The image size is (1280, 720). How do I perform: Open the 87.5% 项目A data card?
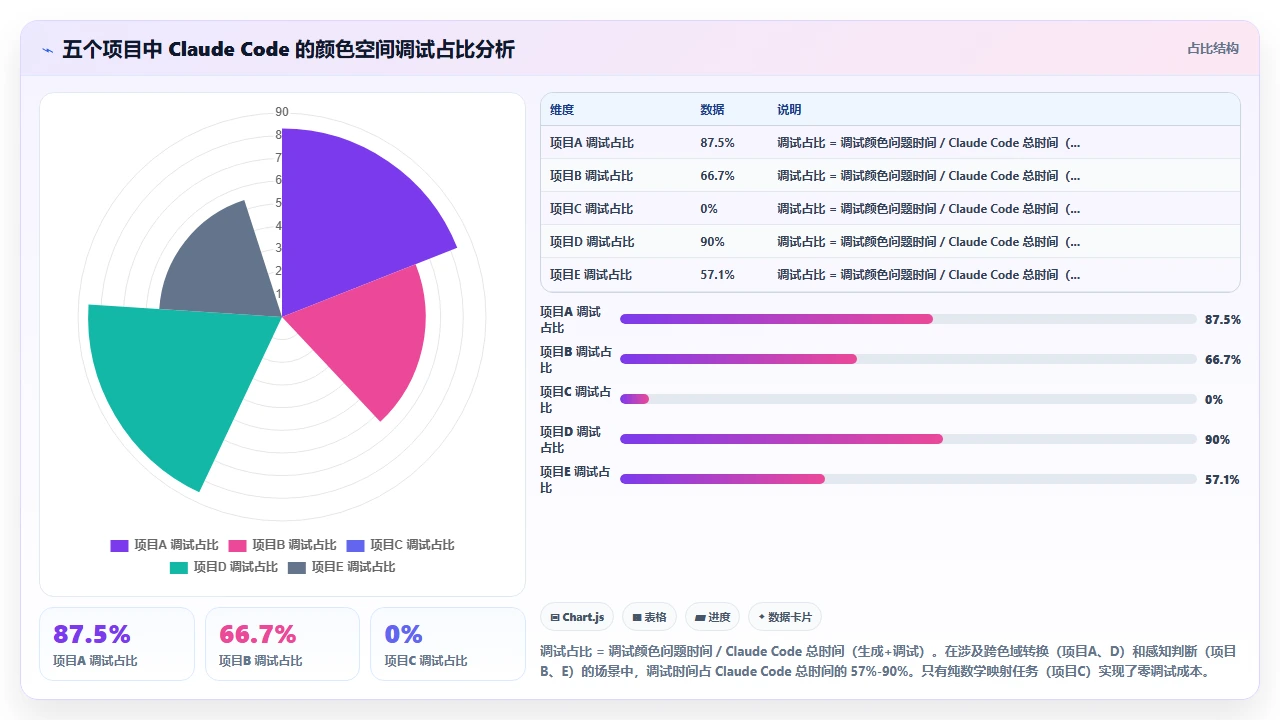pyautogui.click(x=117, y=644)
